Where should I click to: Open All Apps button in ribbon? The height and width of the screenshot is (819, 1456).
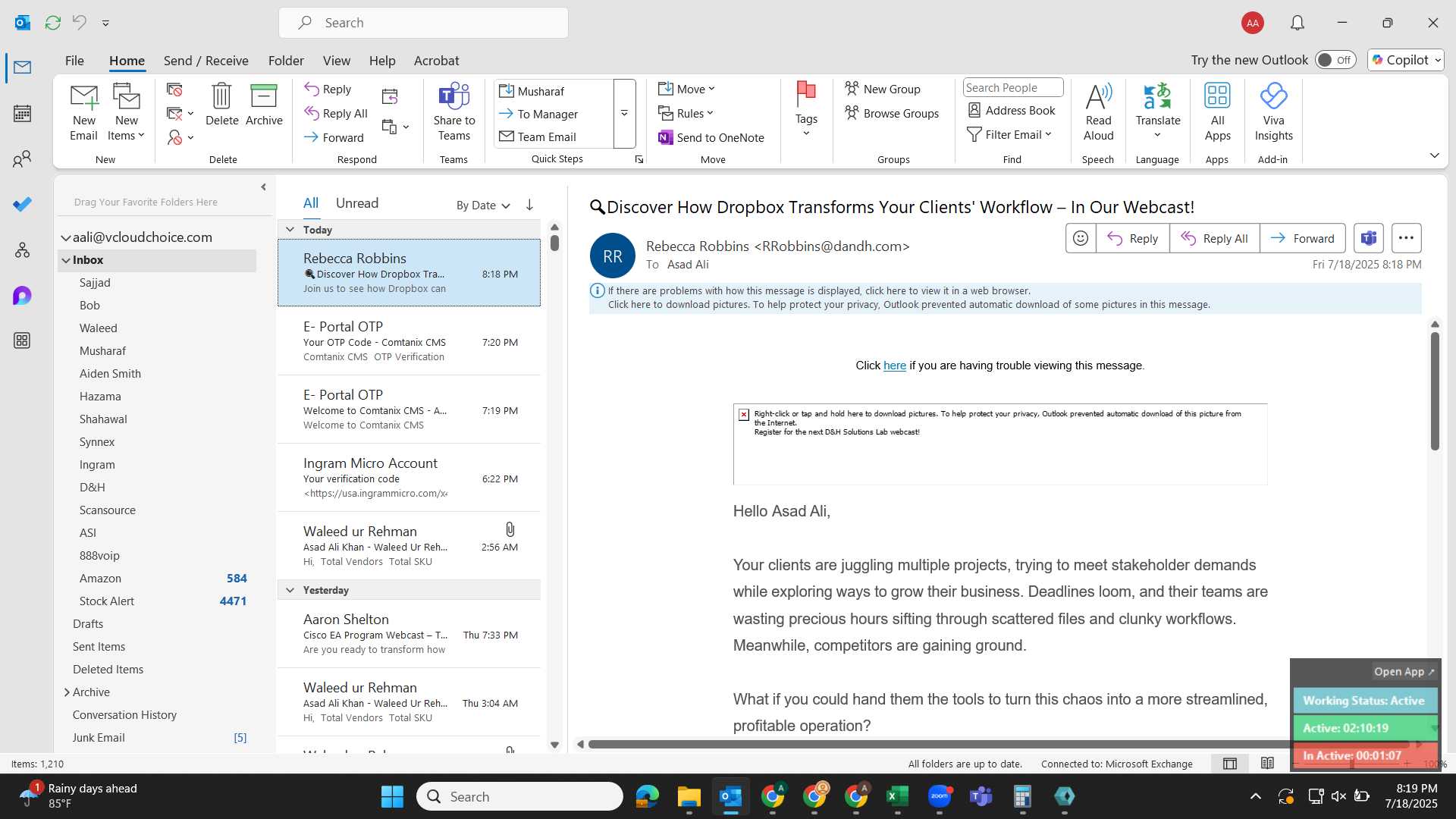pos(1217,112)
